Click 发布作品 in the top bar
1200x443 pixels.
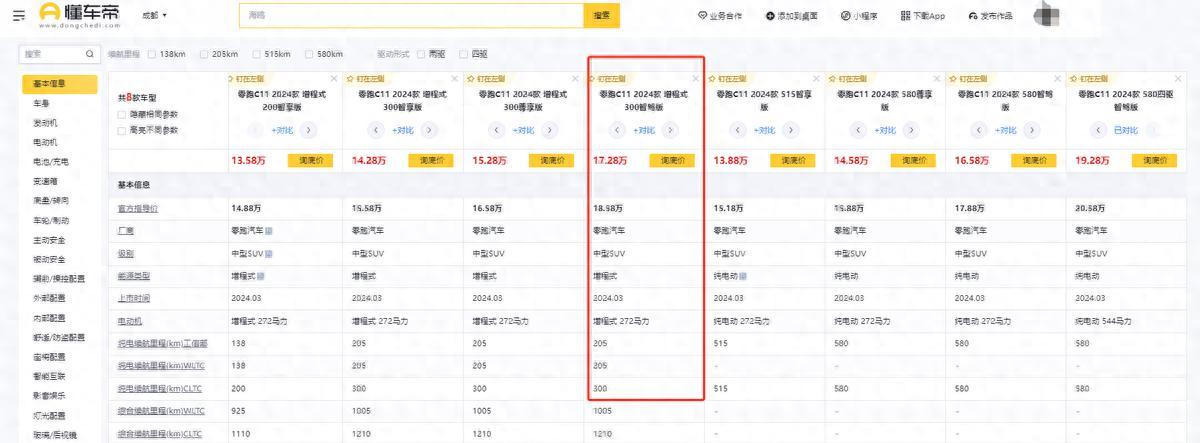[990, 16]
